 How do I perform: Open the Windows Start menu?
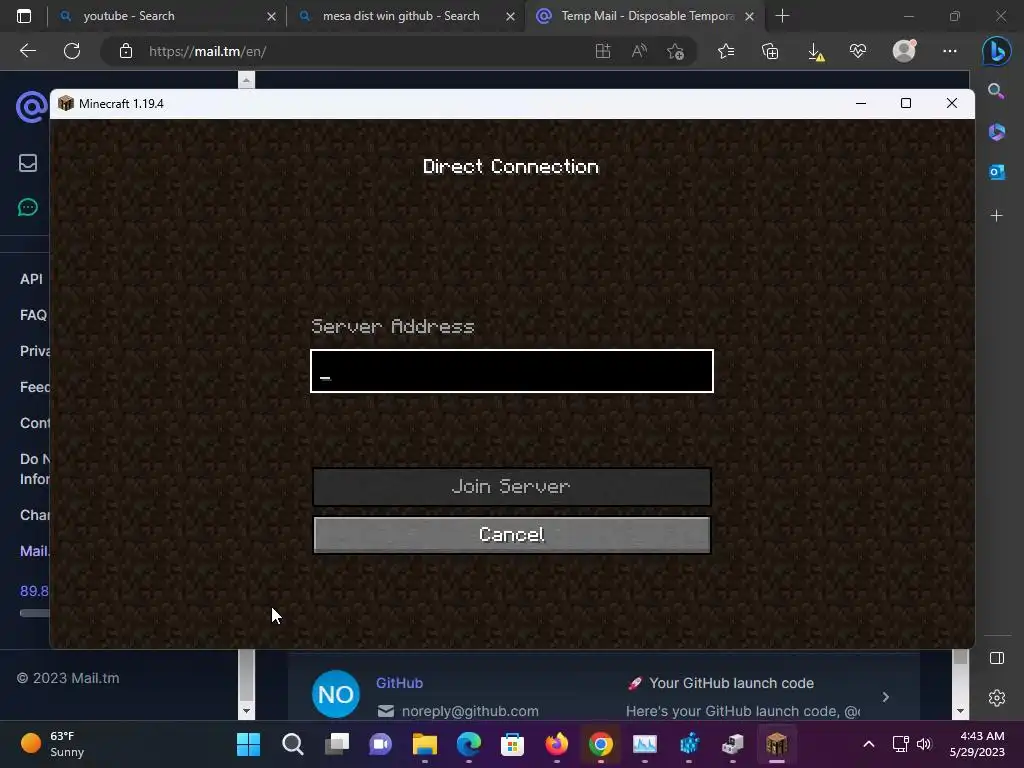tap(248, 744)
